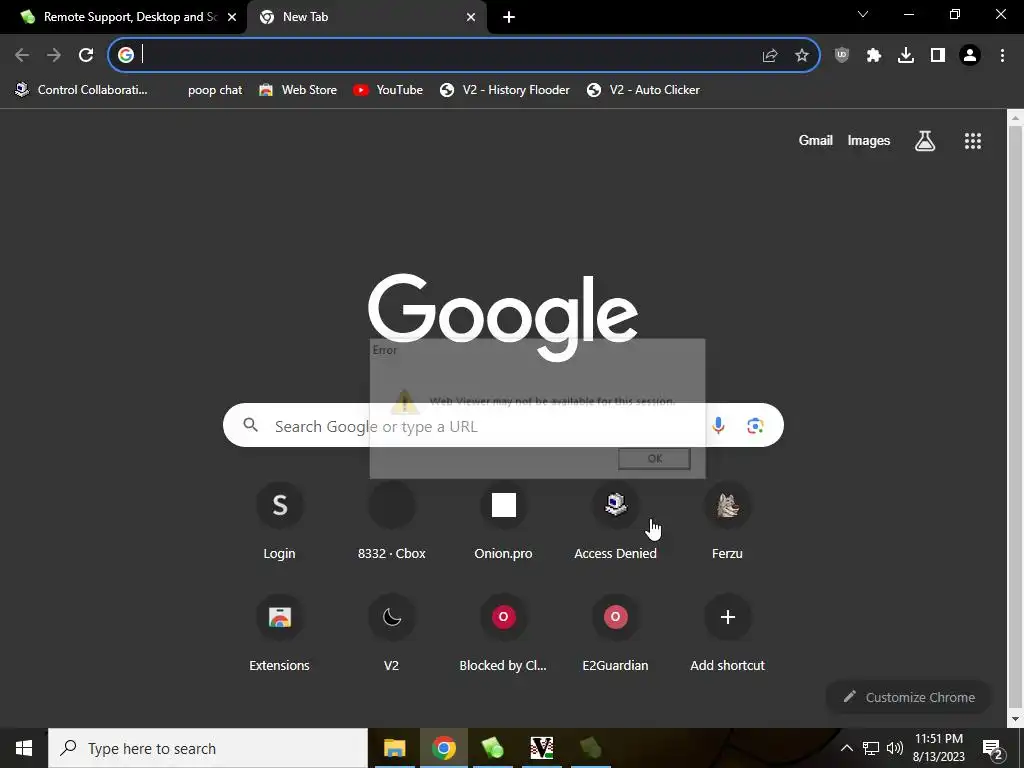Open the Onion.pro shortcut
Image resolution: width=1024 pixels, height=768 pixels.
[504, 522]
